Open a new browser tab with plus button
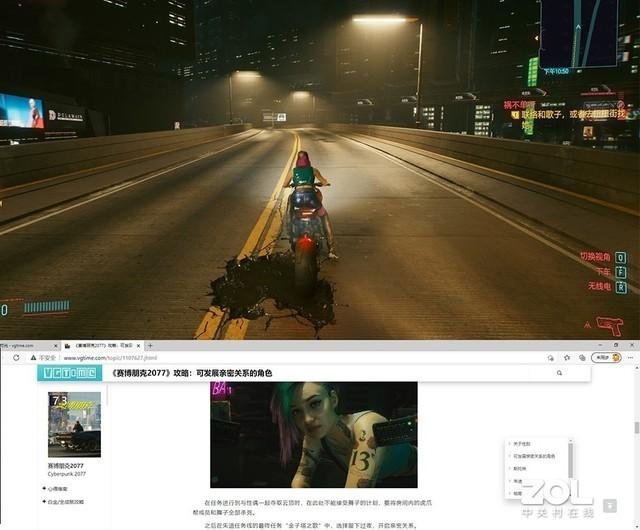The width and height of the screenshot is (640, 530). click(x=149, y=345)
